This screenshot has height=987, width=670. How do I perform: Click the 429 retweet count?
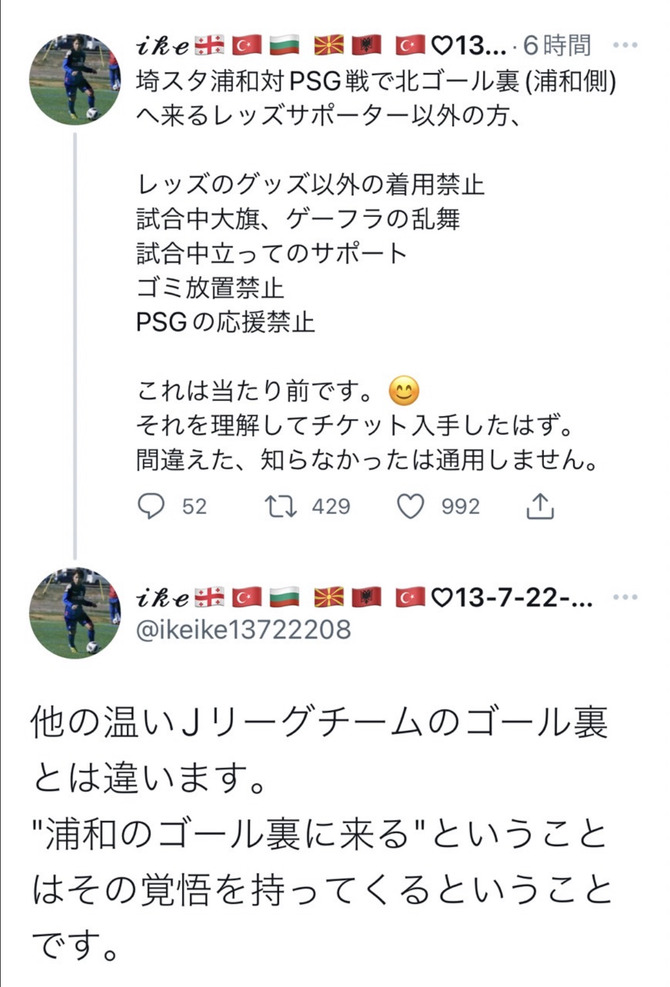click(331, 507)
